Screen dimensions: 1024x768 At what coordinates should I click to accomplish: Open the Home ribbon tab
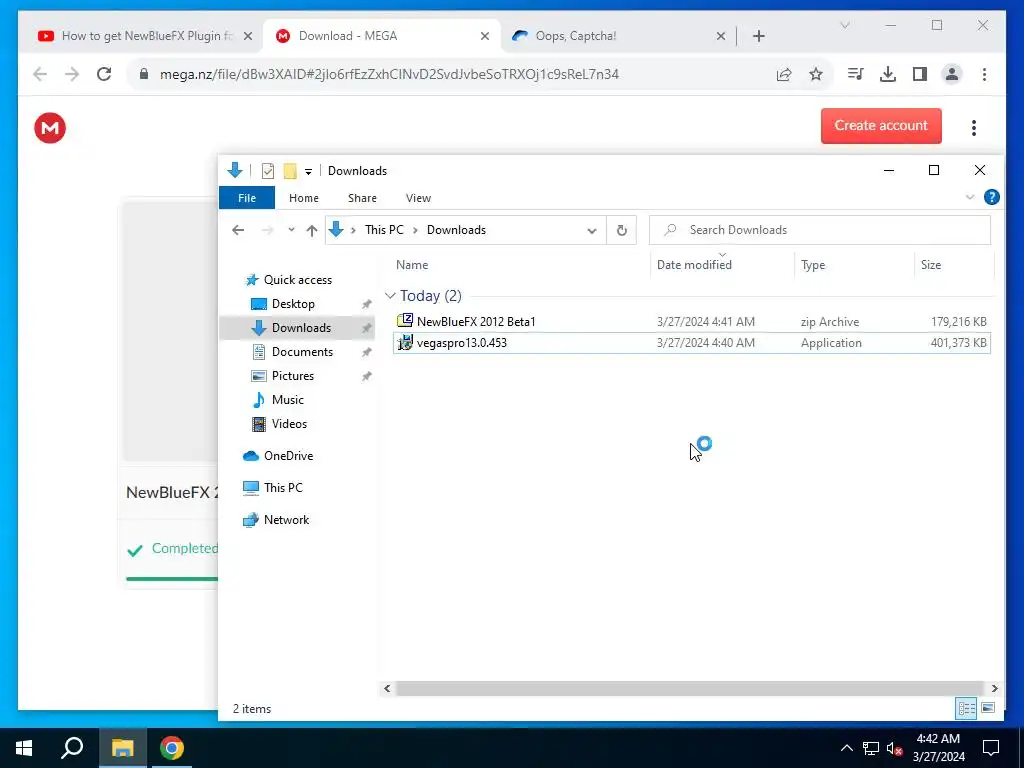[304, 198]
